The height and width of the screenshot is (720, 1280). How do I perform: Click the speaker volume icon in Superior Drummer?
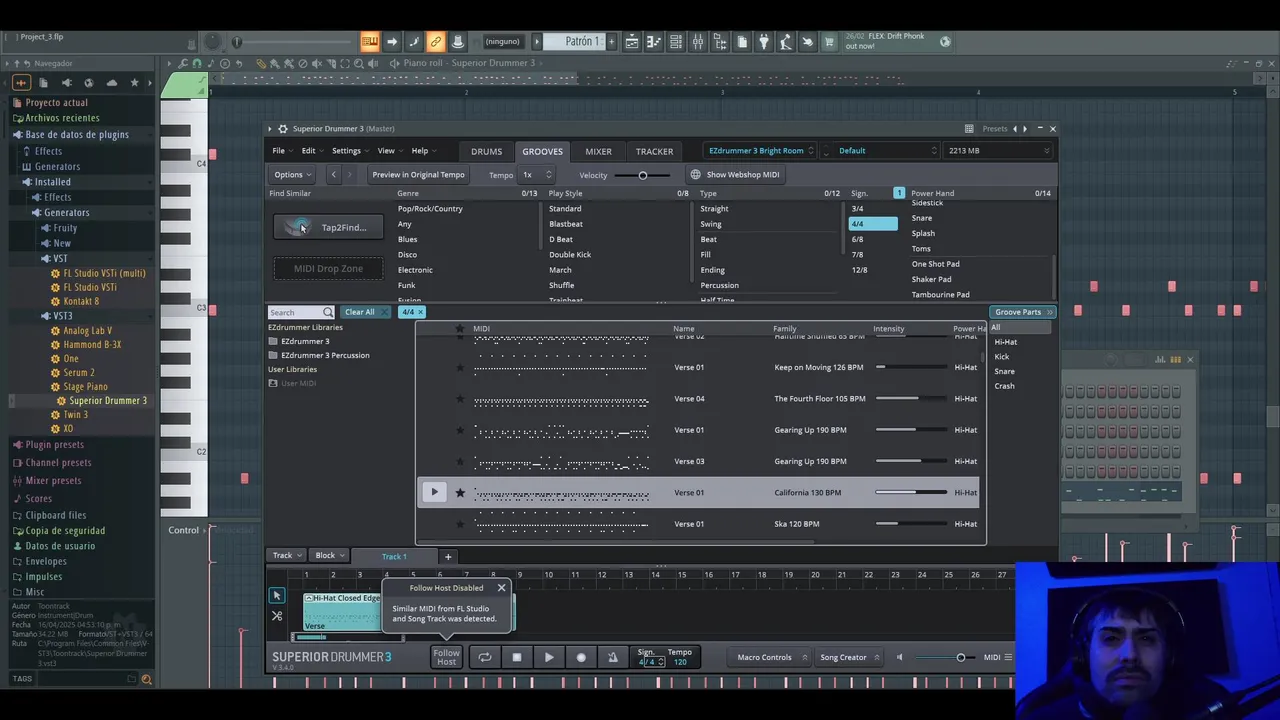899,657
